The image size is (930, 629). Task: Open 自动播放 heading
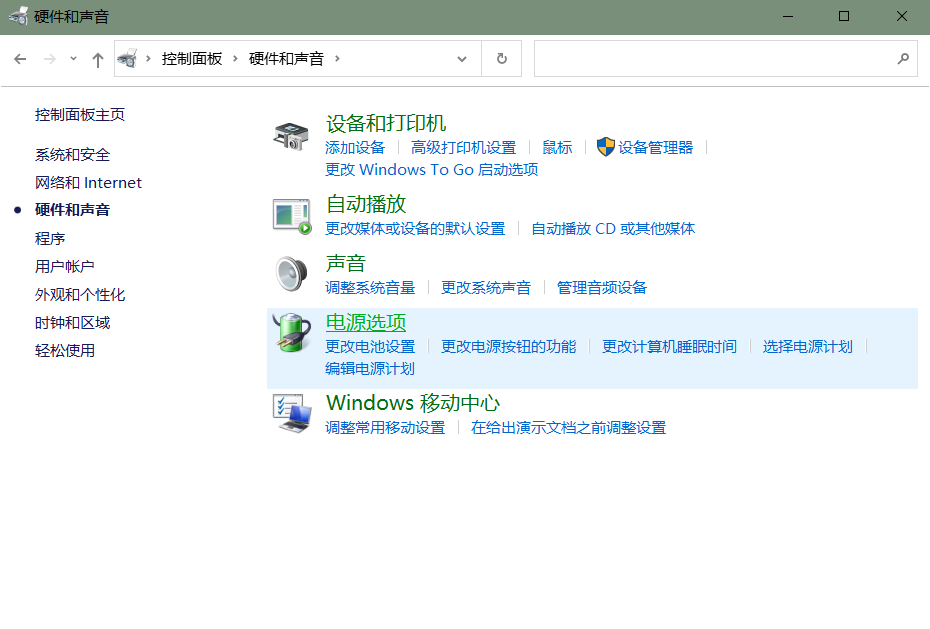(366, 204)
